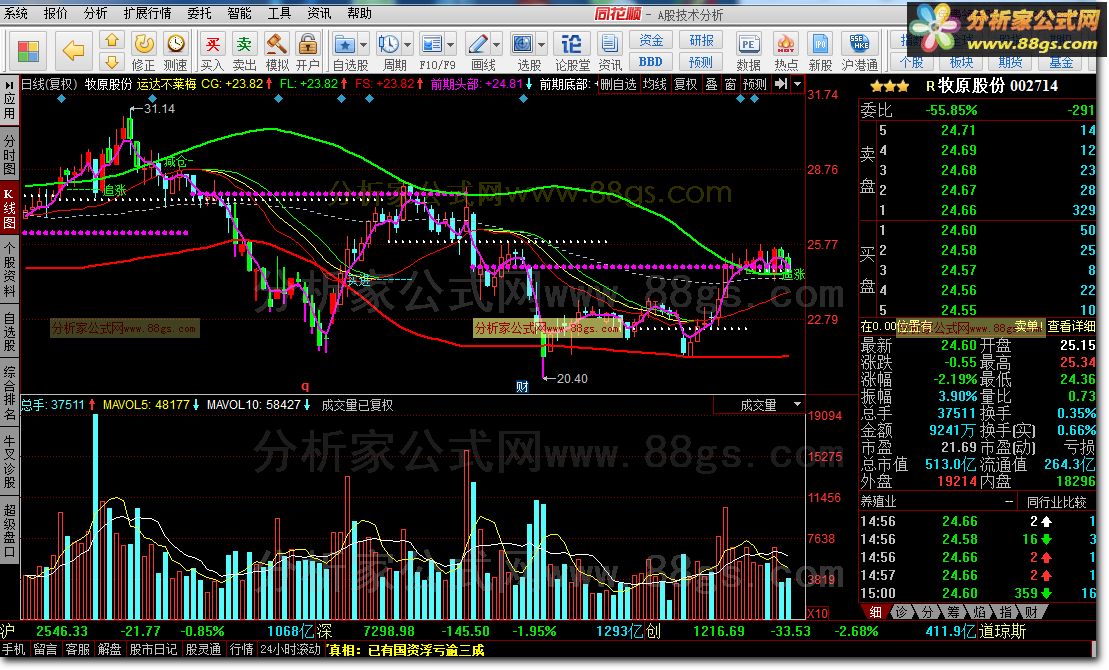
Task: Expand the 画线 dropdown arrow
Action: (x=497, y=45)
